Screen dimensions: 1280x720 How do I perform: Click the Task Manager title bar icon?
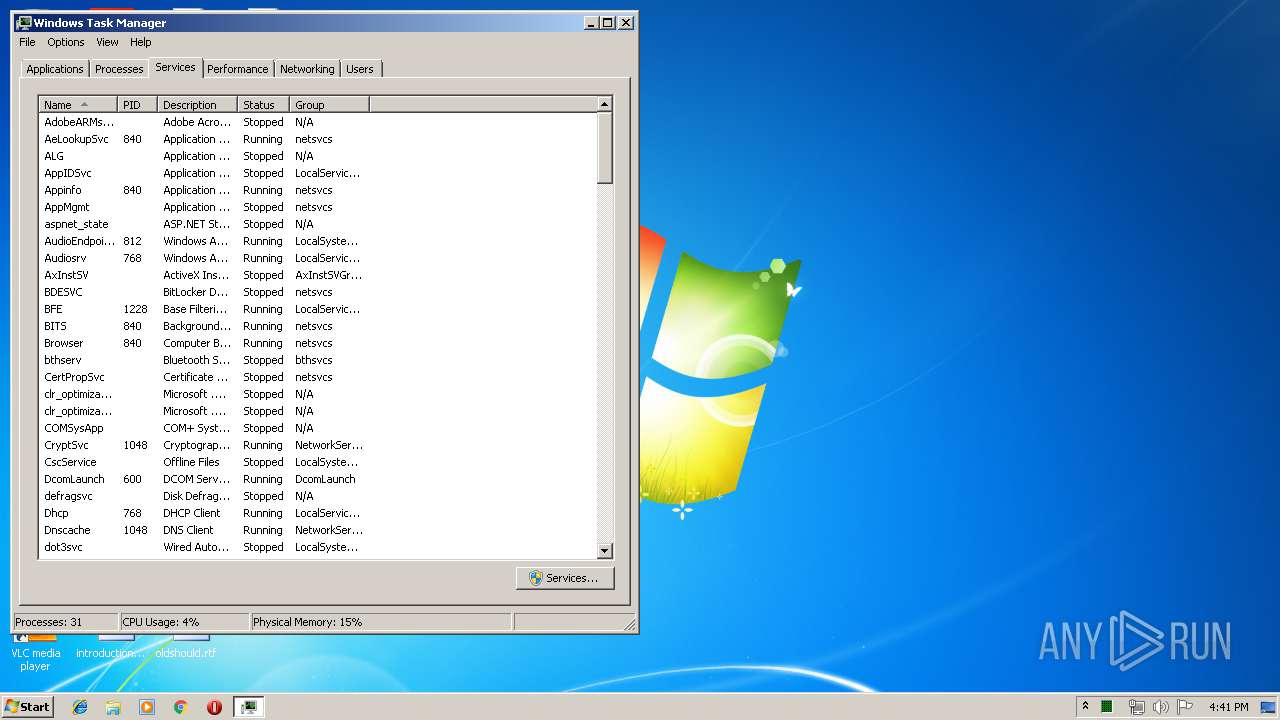[x=24, y=22]
